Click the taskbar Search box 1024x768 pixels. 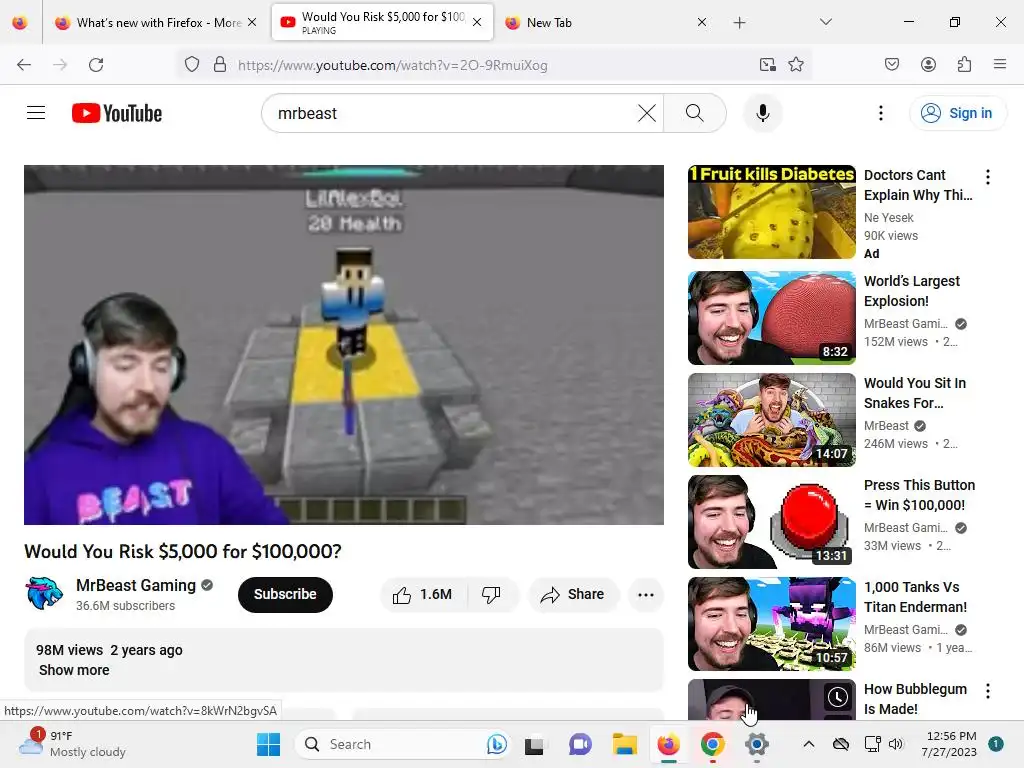[402, 744]
